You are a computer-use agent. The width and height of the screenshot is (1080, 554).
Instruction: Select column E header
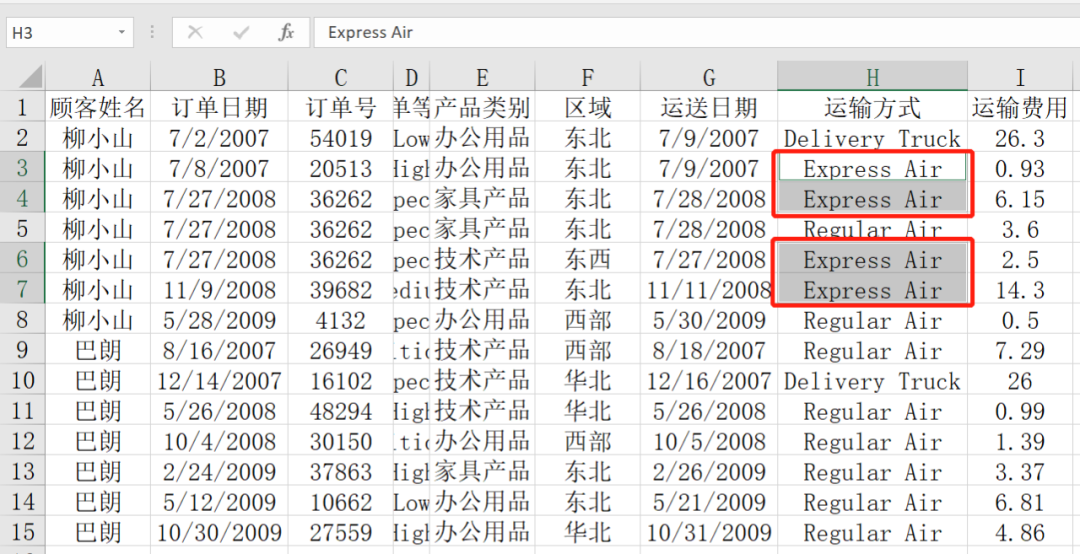pos(482,76)
